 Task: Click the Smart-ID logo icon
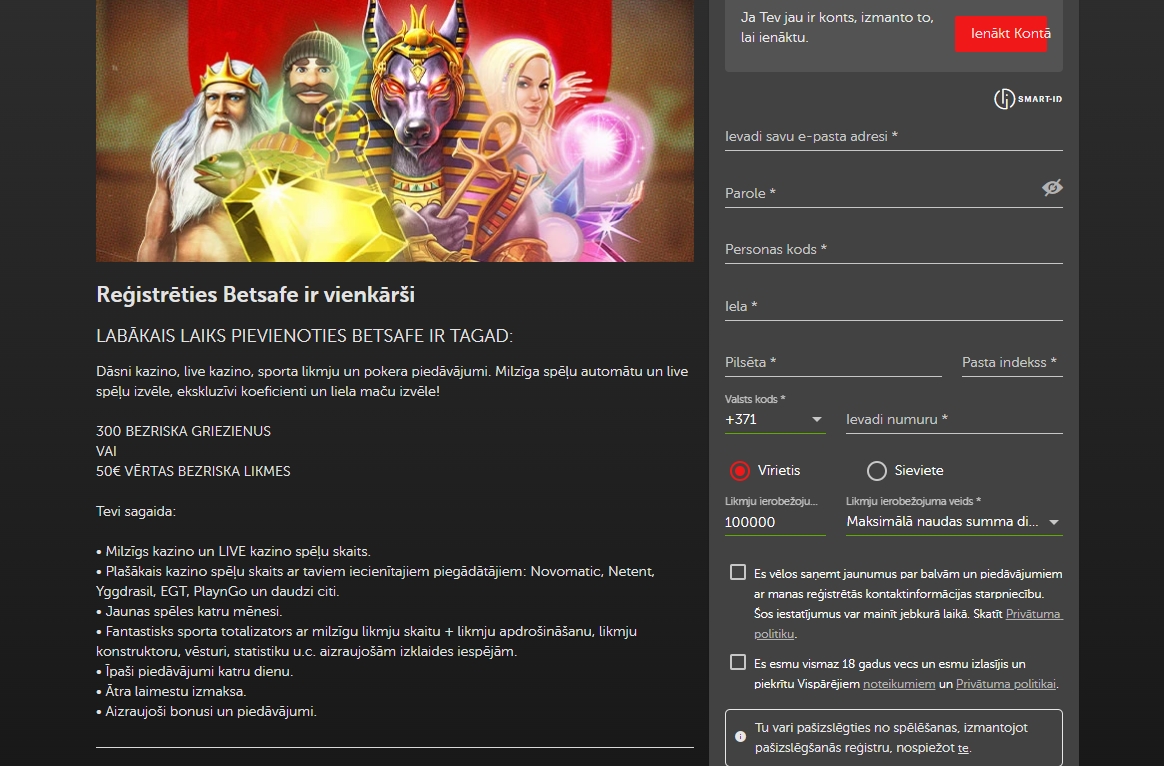(1028, 99)
